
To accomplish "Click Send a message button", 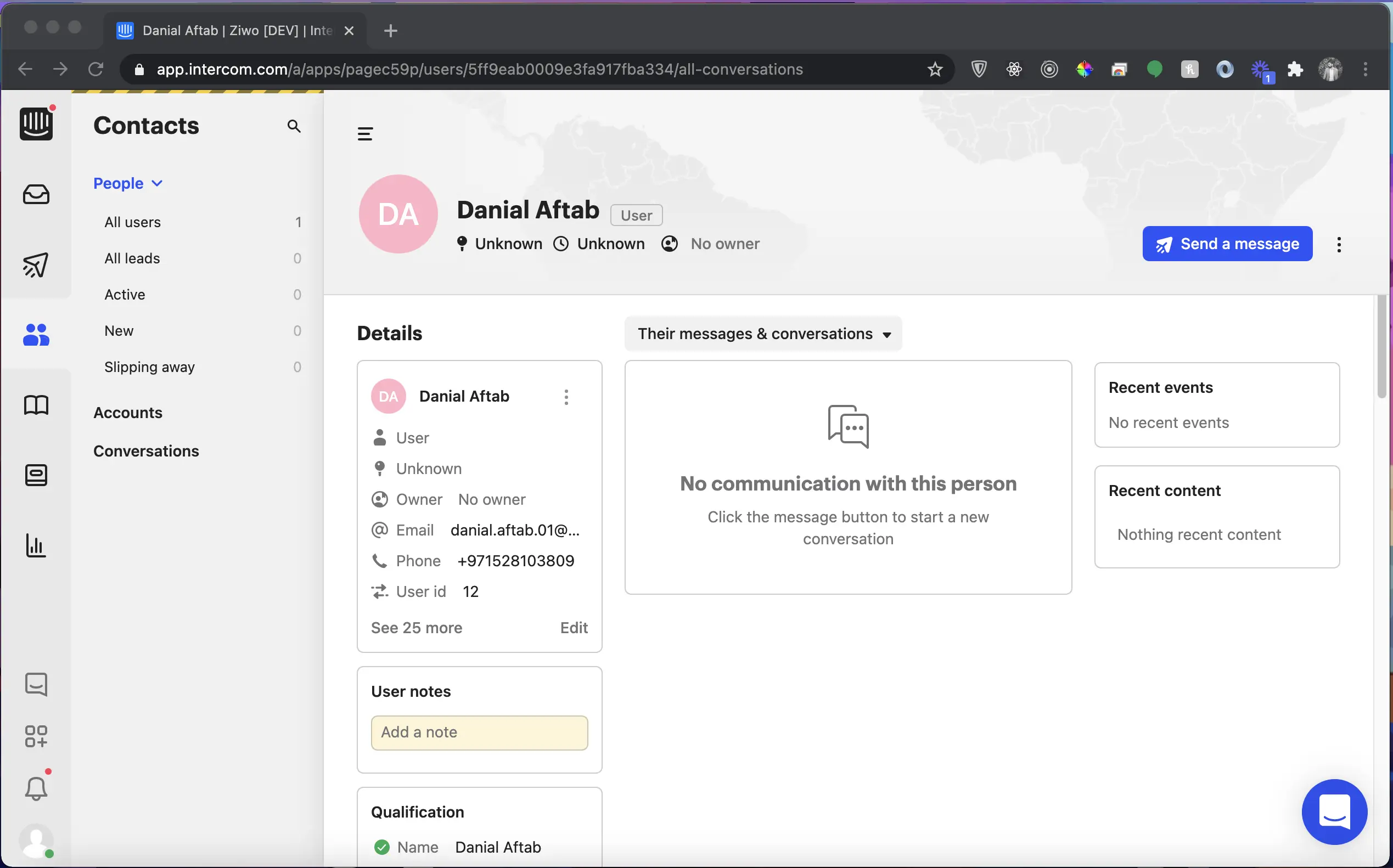I will pos(1227,244).
